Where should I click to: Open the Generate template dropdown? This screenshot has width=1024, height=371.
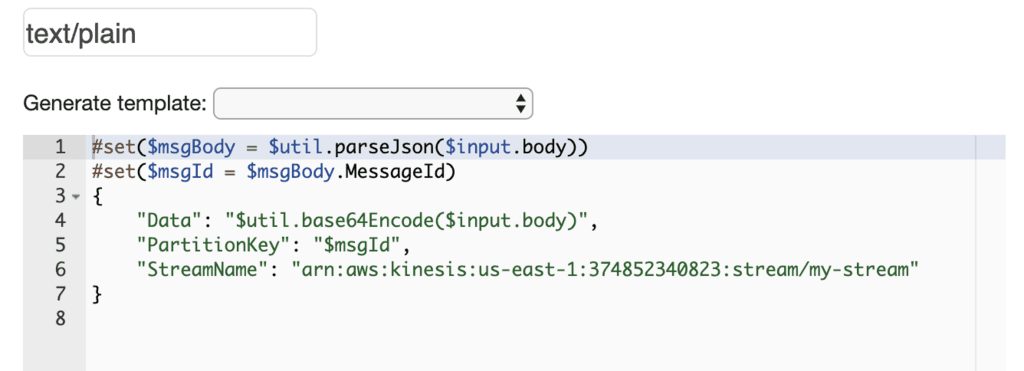pyautogui.click(x=373, y=103)
